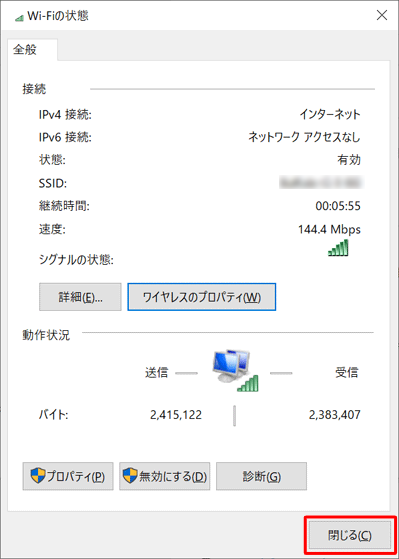399x559 pixels.
Task: Click the バイト: label
Action: pyautogui.click(x=53, y=415)
